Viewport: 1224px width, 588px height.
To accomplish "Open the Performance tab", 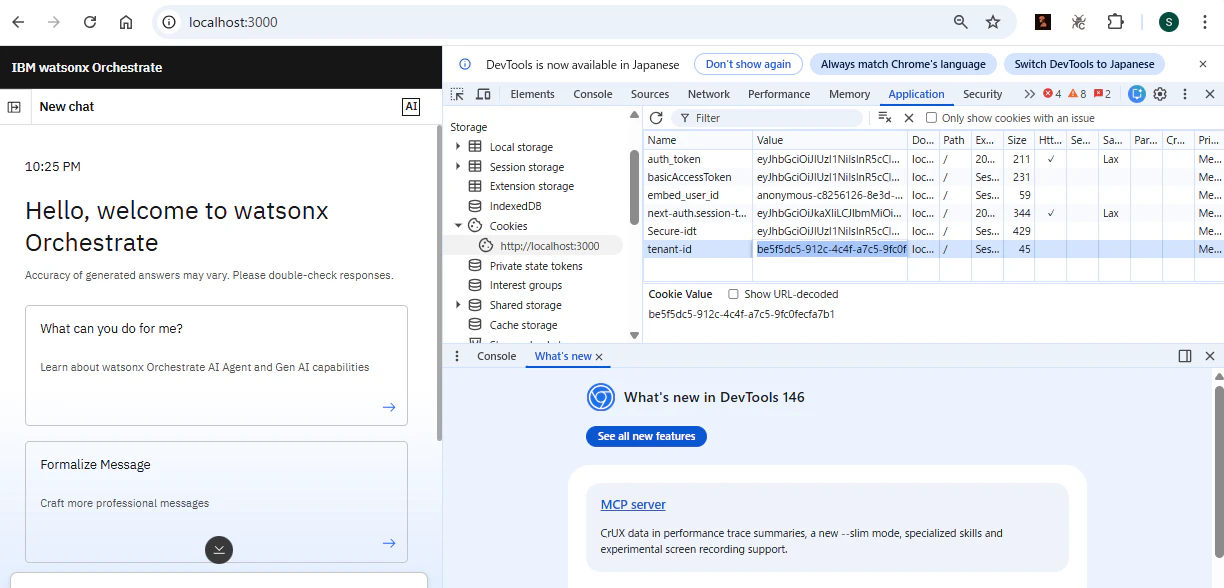I will click(x=779, y=94).
